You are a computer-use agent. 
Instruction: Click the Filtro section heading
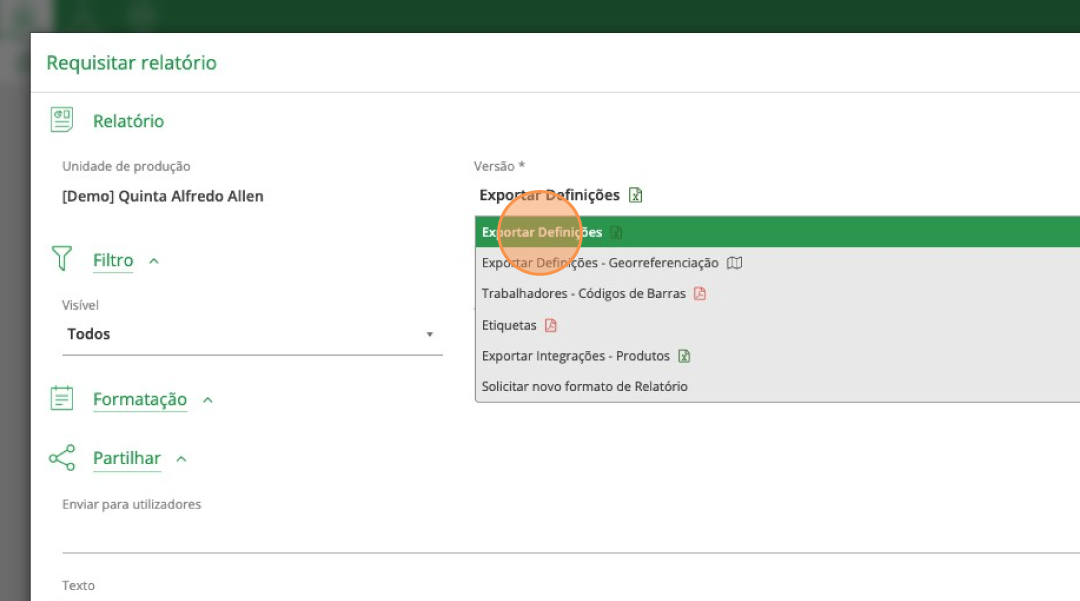point(113,260)
